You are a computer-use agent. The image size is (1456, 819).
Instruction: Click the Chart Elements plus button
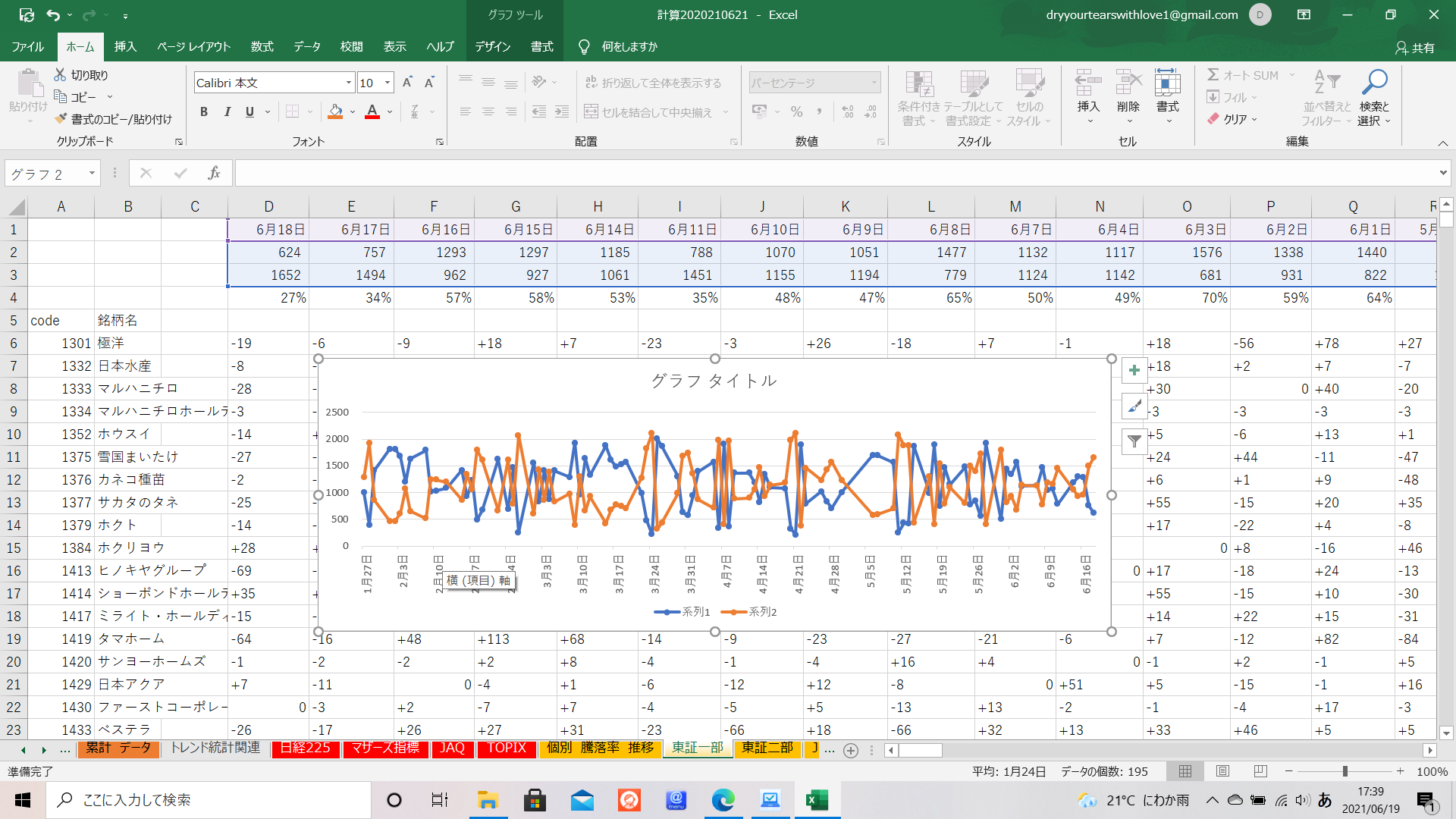click(x=1134, y=370)
